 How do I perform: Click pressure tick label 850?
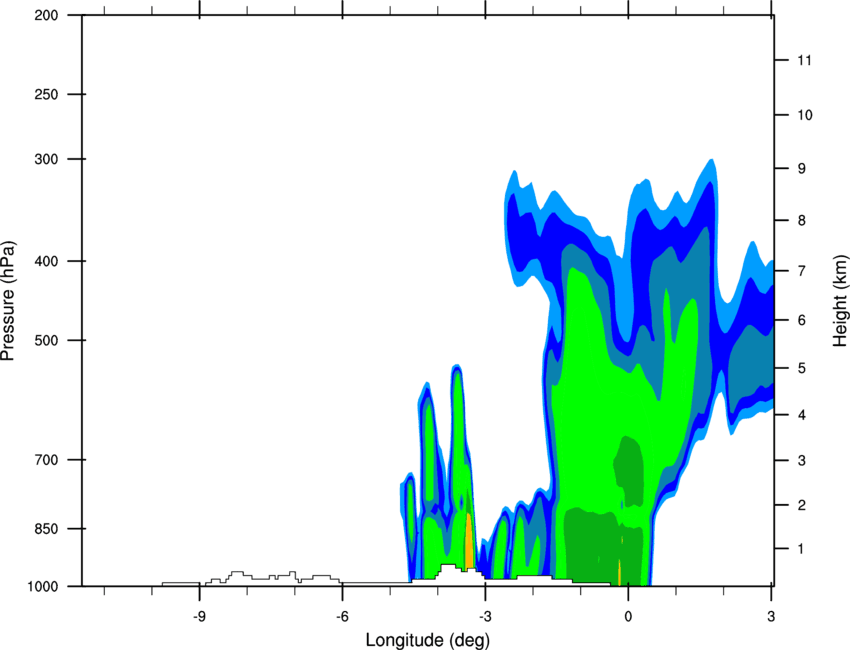click(x=47, y=528)
